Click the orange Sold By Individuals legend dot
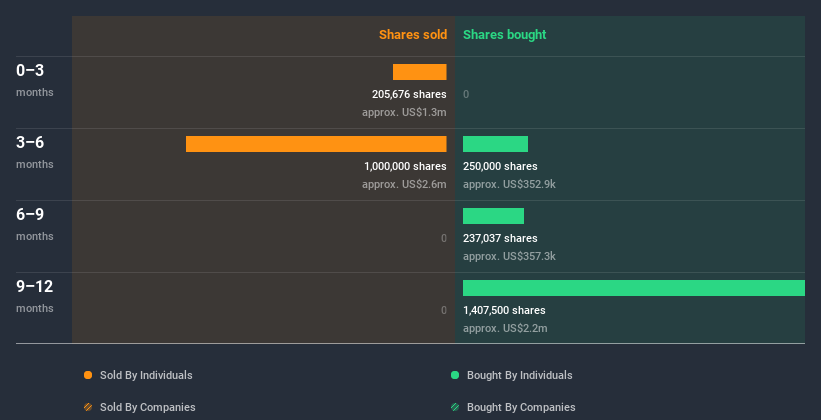Screen dimensions: 821x420 pyautogui.click(x=88, y=375)
